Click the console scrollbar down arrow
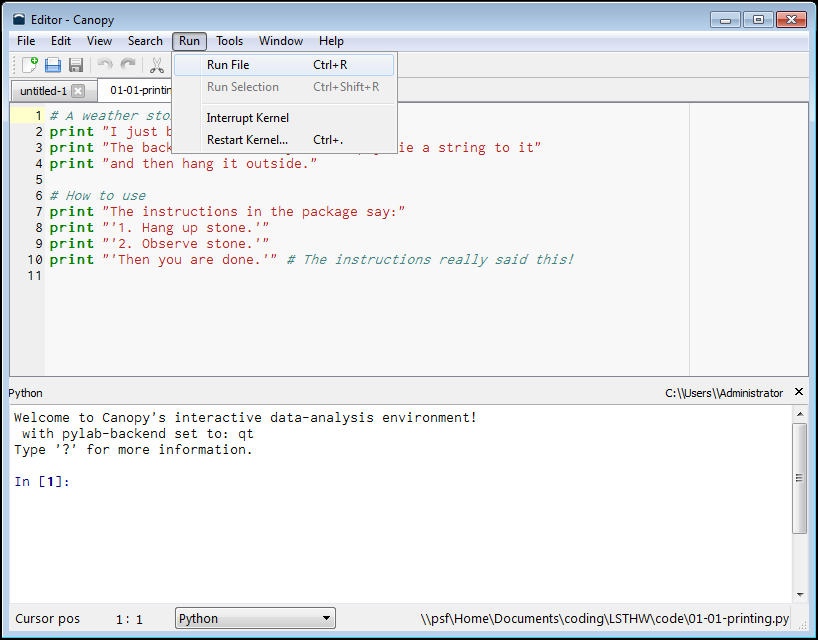The height and width of the screenshot is (640, 818). [799, 594]
